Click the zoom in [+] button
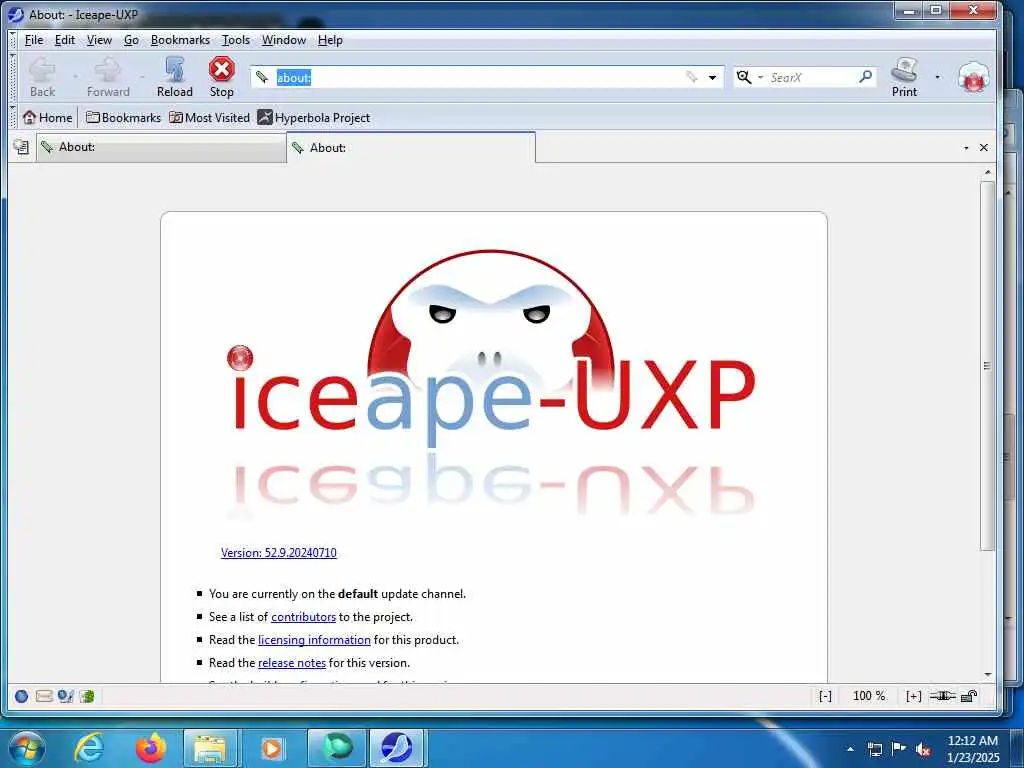Viewport: 1024px width, 768px height. pyautogui.click(x=913, y=696)
